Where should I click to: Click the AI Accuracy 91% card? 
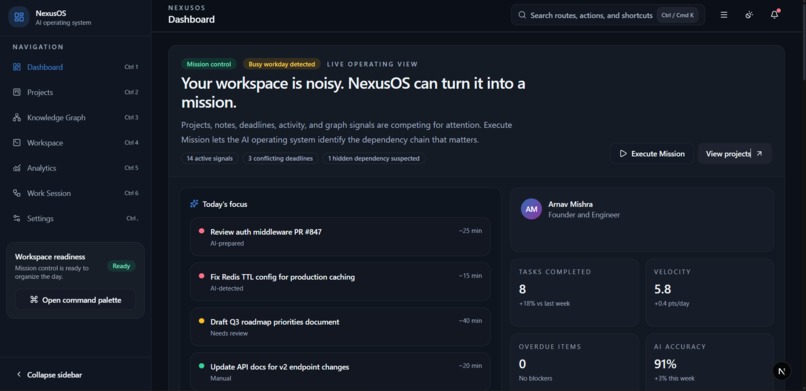click(x=709, y=362)
